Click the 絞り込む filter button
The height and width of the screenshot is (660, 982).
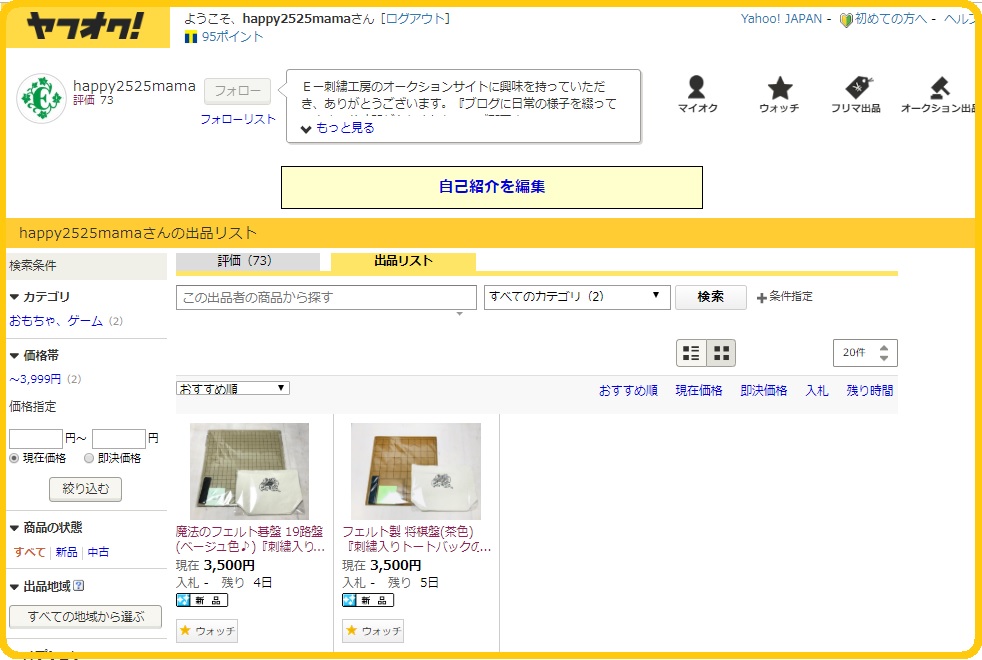tap(85, 489)
